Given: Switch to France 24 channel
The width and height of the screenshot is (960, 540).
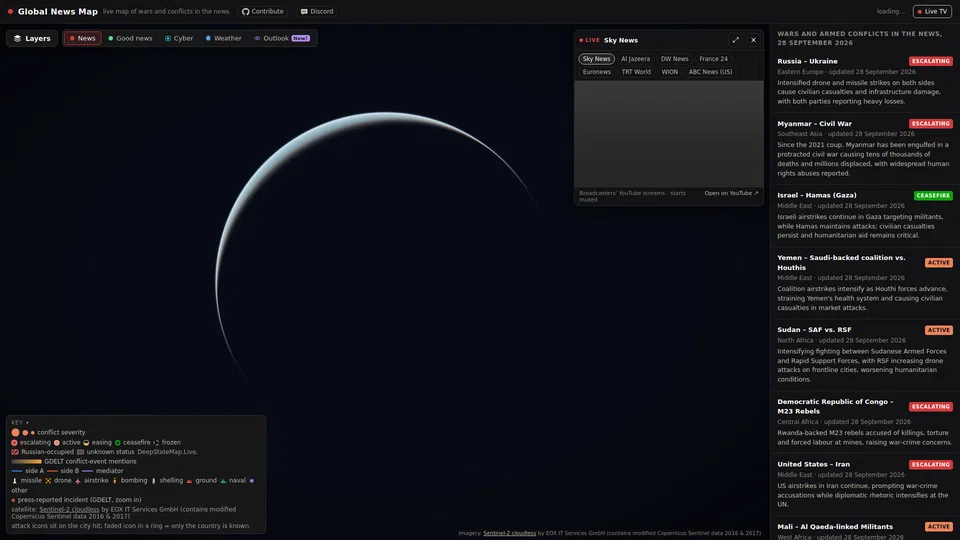Looking at the screenshot, I should tap(713, 59).
